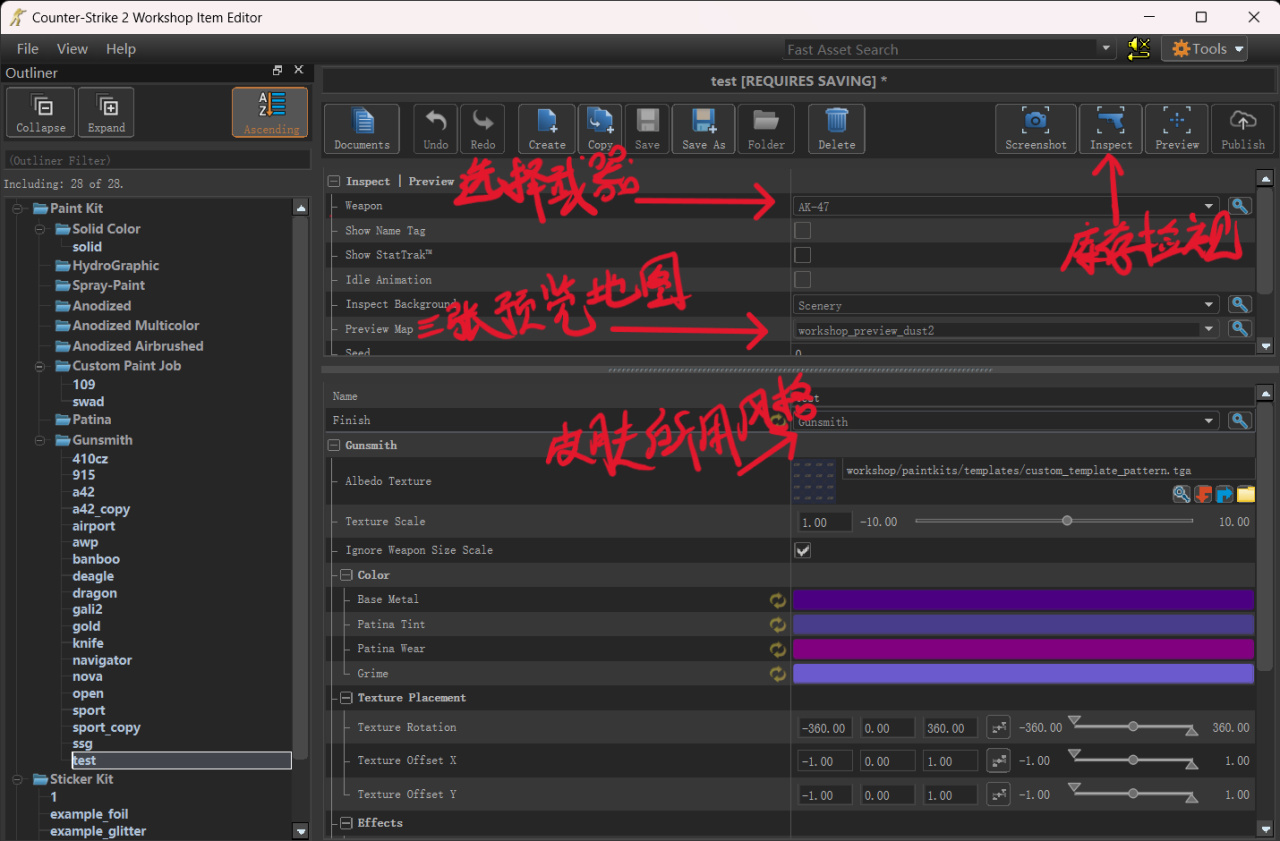Open the Inspect Background Scenery dropdown
The height and width of the screenshot is (841, 1280).
click(1006, 305)
